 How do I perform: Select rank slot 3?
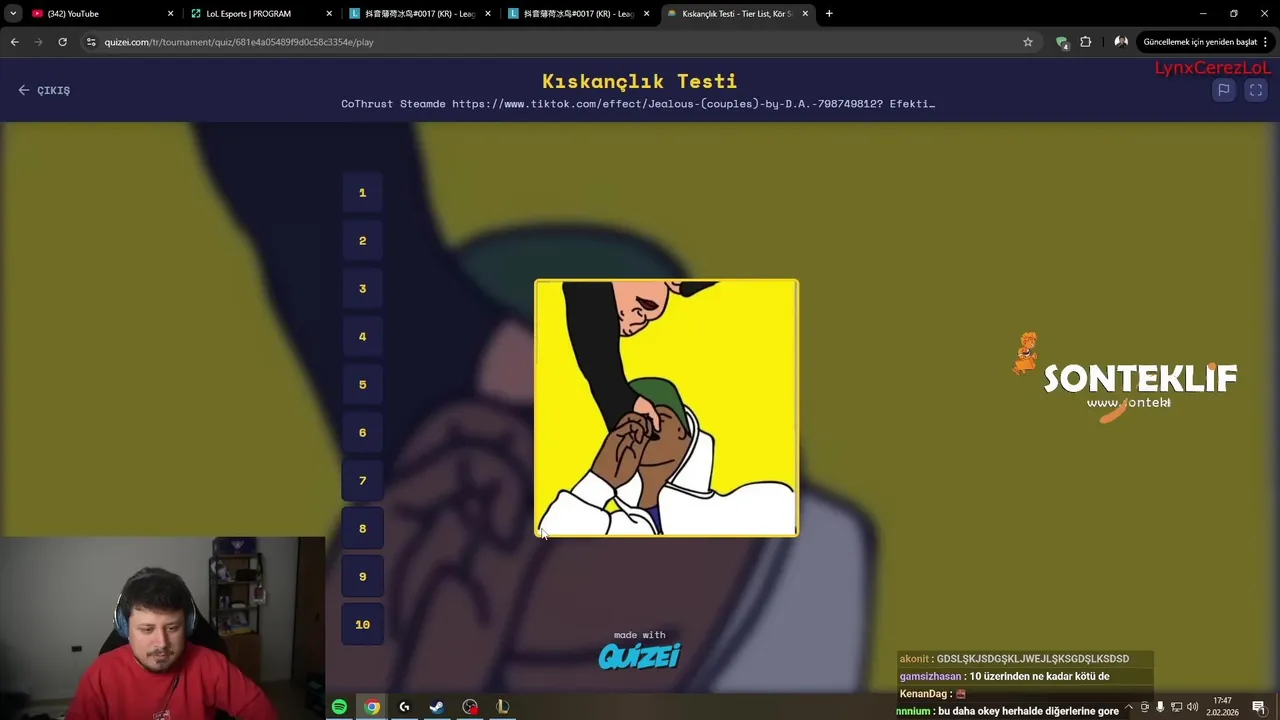click(x=362, y=289)
